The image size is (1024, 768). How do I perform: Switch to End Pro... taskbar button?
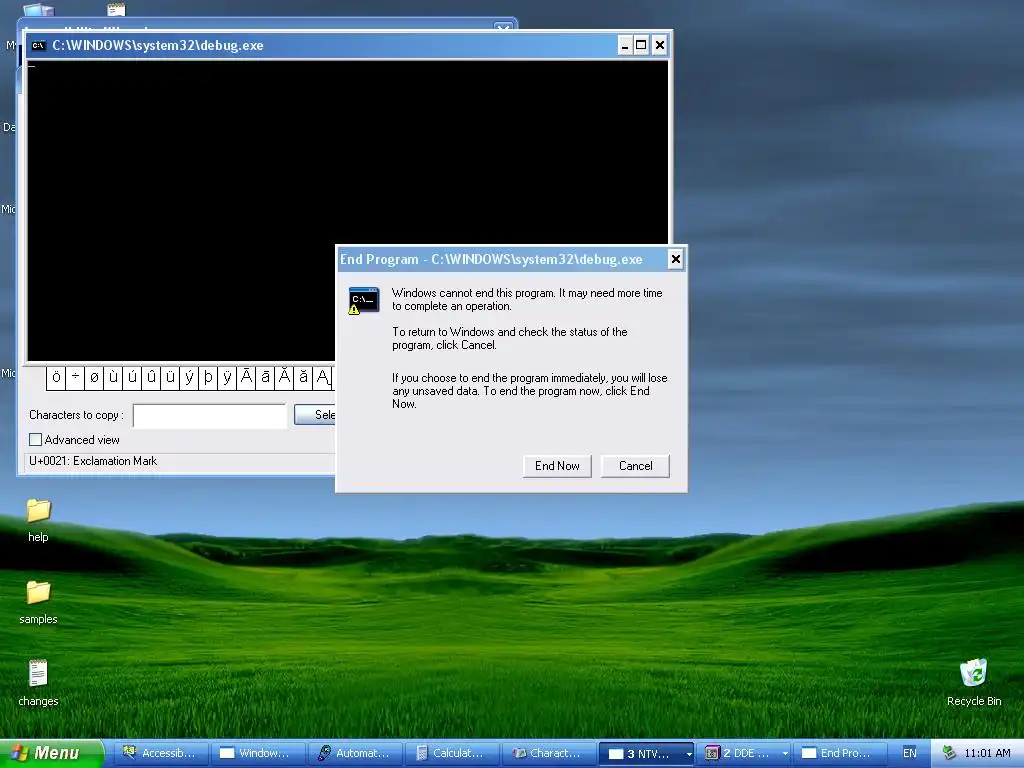tap(840, 753)
